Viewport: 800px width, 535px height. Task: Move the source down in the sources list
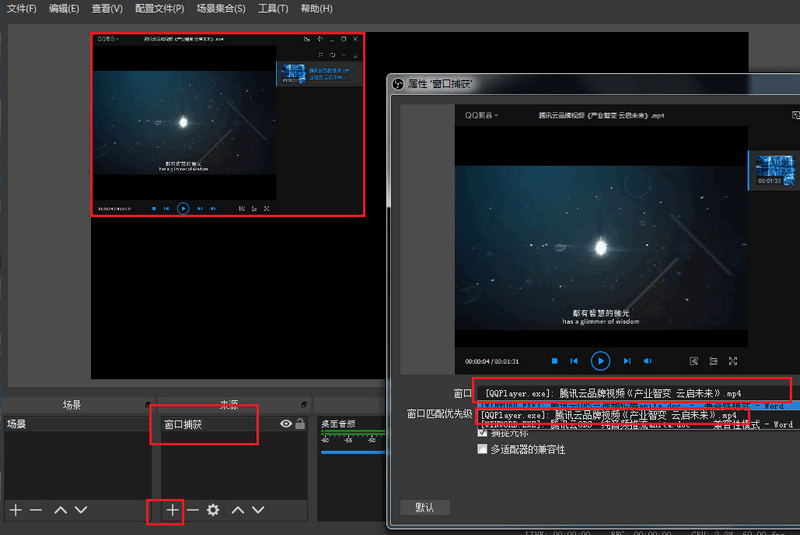click(258, 510)
